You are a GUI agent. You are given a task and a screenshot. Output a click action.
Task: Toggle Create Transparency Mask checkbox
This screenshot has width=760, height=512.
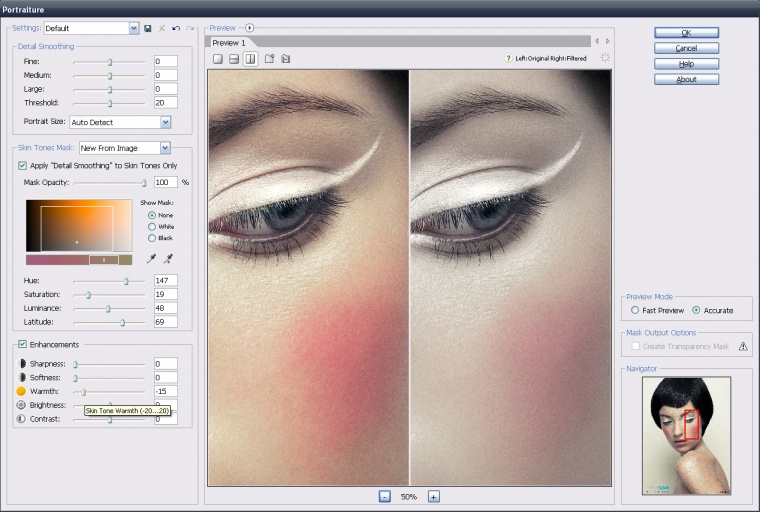635,346
